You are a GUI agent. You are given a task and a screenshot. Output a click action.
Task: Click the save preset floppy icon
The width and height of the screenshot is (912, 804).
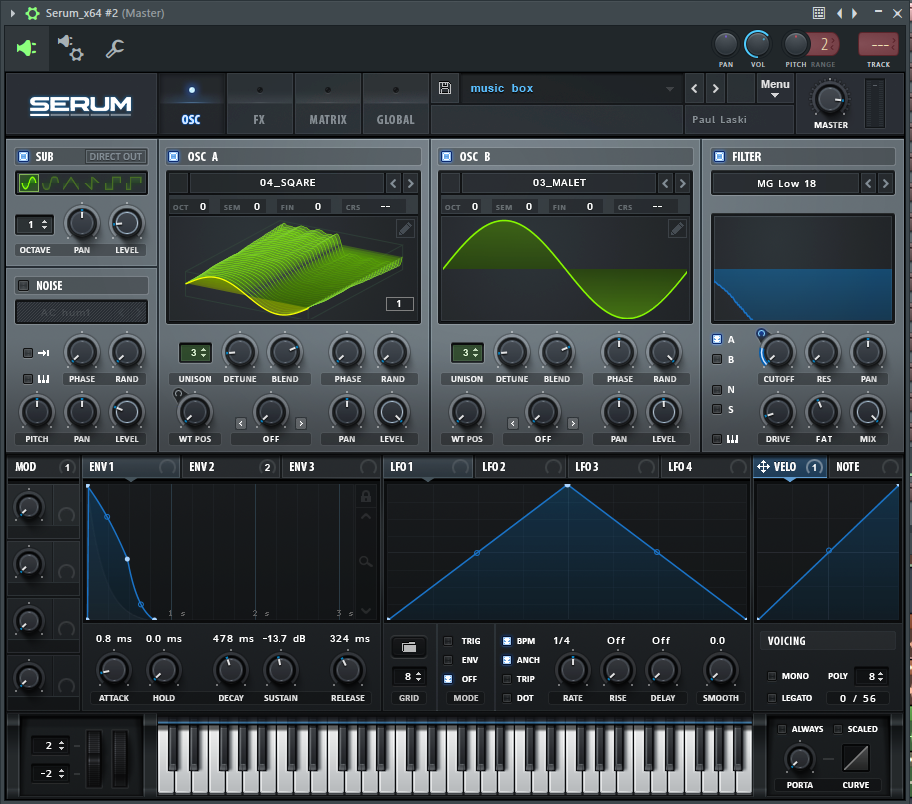click(445, 88)
